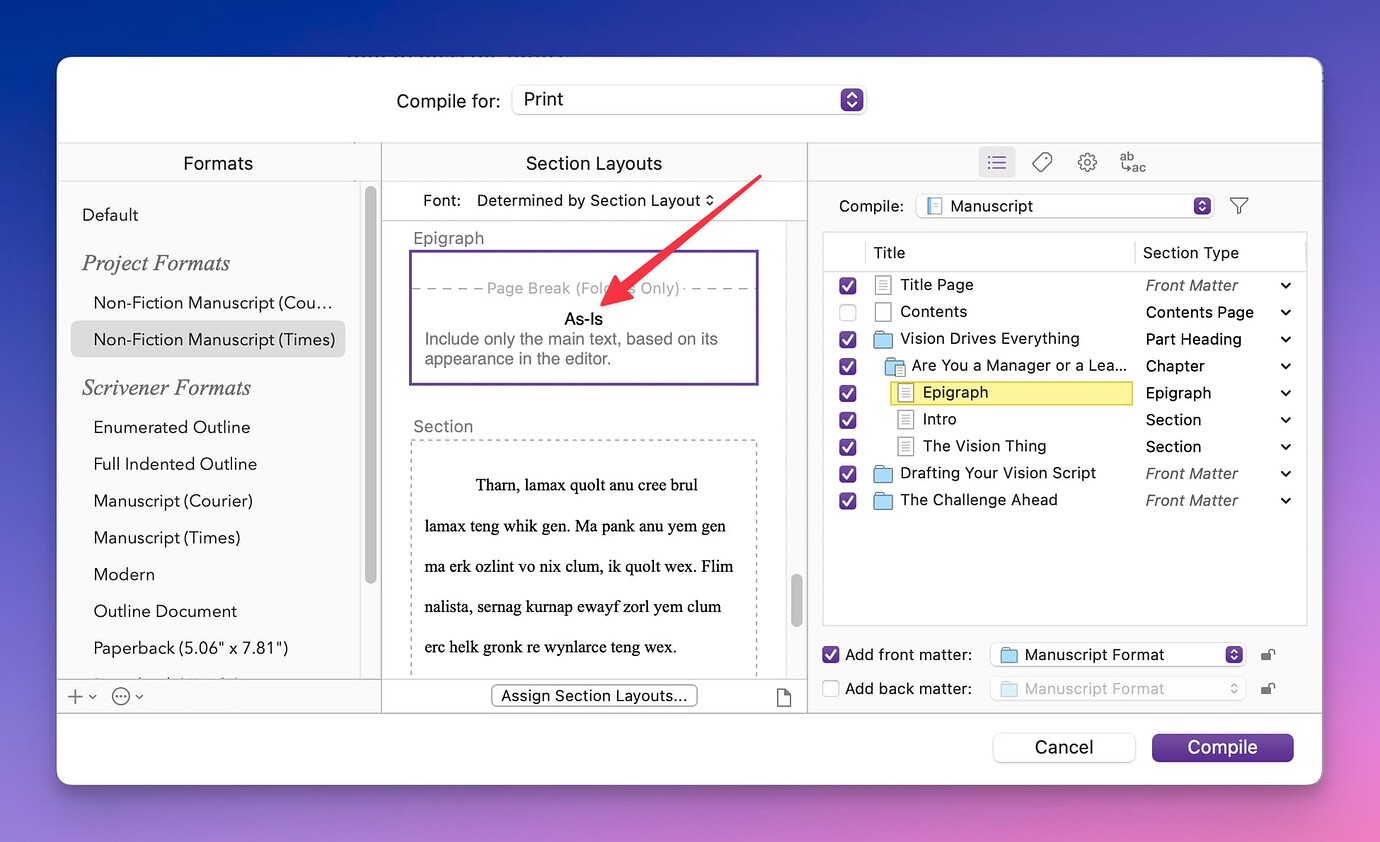Open the Font Determined by Section Layout dropdown
The width and height of the screenshot is (1380, 842).
click(595, 200)
